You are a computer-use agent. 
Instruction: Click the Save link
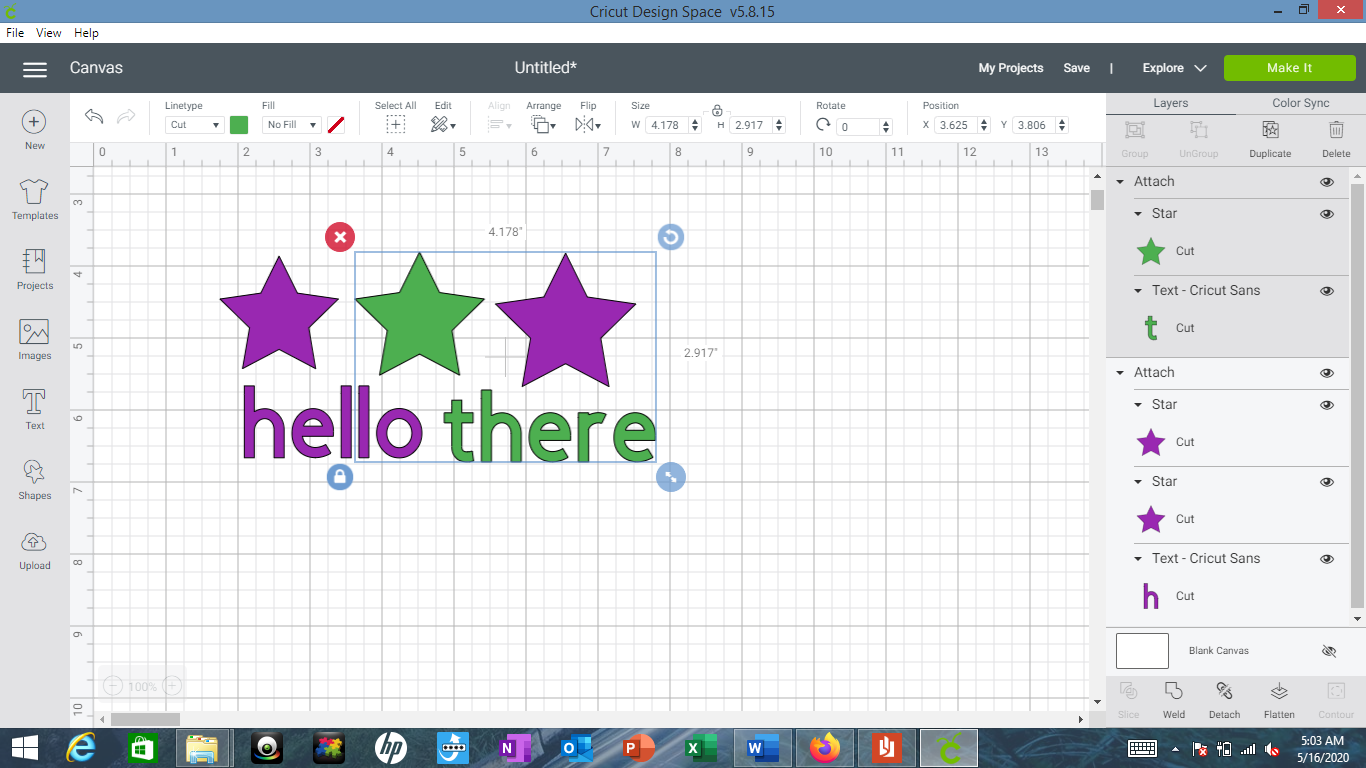pyautogui.click(x=1076, y=68)
